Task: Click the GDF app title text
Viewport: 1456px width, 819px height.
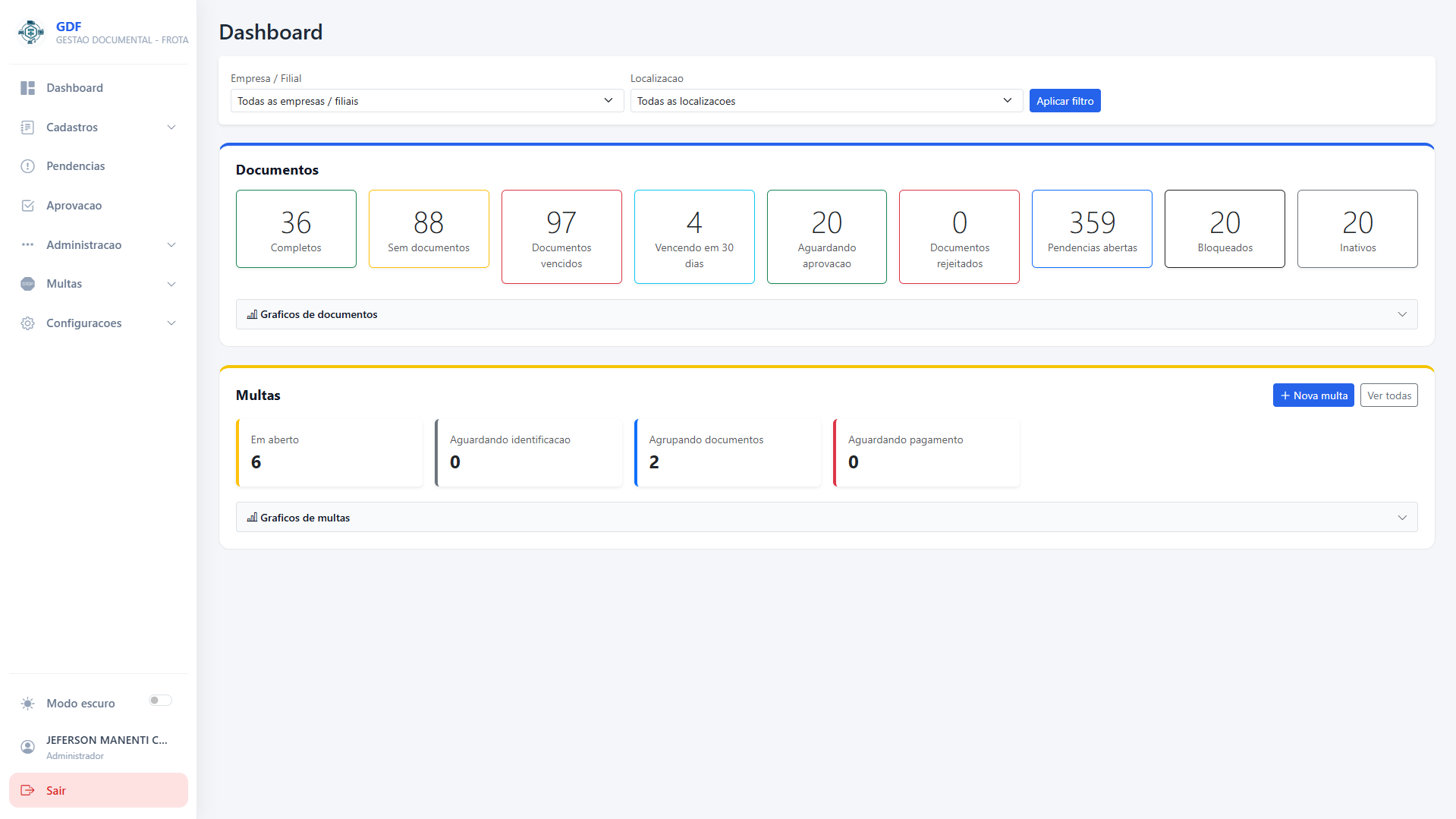Action: tap(68, 27)
